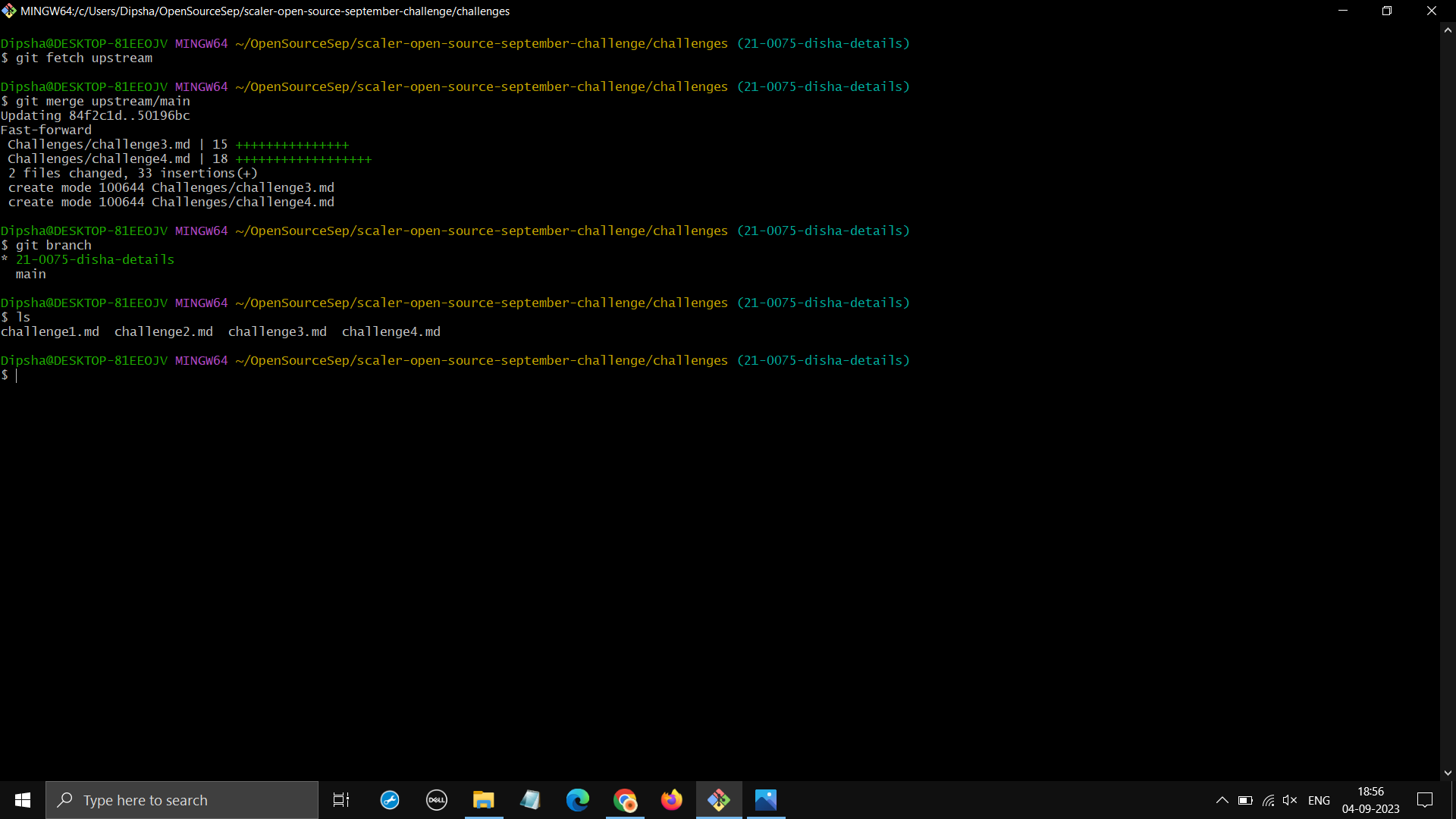Click the MINGW64 icon in the title bar
Image resolution: width=1456 pixels, height=819 pixels.
[9, 11]
